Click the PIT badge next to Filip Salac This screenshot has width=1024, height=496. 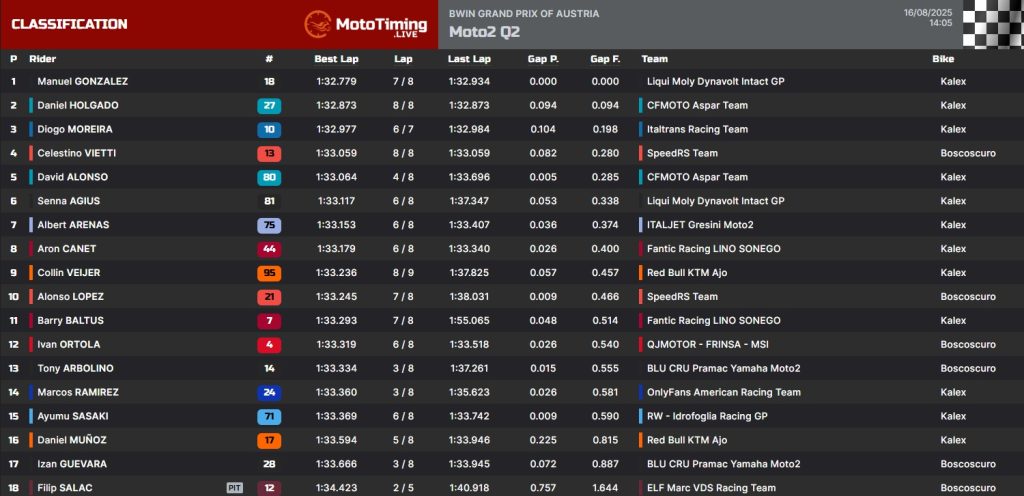click(235, 488)
